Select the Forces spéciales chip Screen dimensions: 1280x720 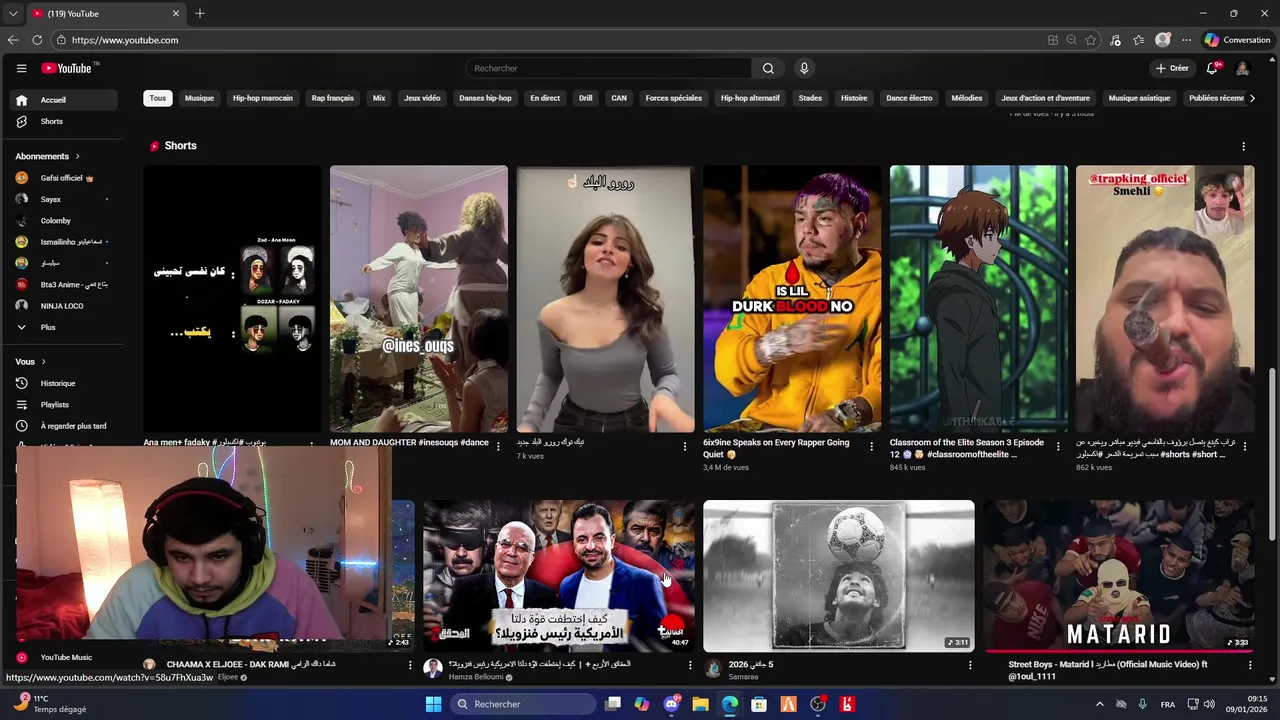point(673,98)
